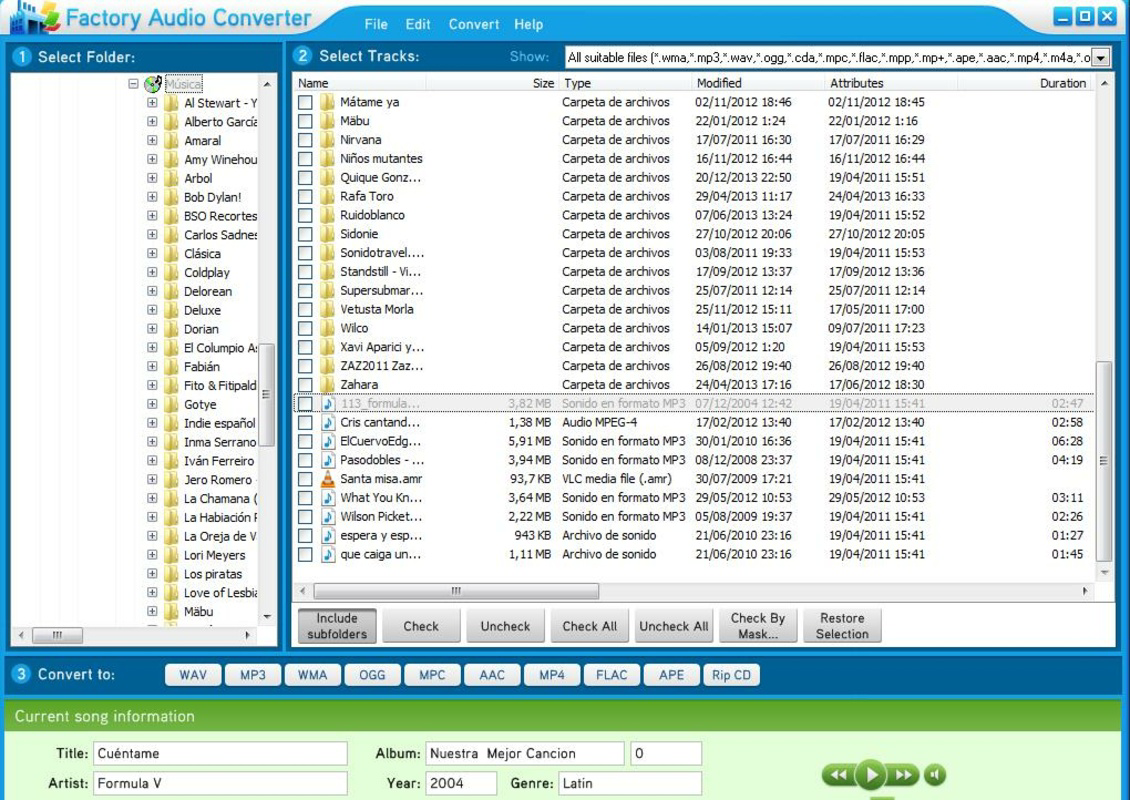Open the Help menu
This screenshot has height=800, width=1130.
(528, 24)
